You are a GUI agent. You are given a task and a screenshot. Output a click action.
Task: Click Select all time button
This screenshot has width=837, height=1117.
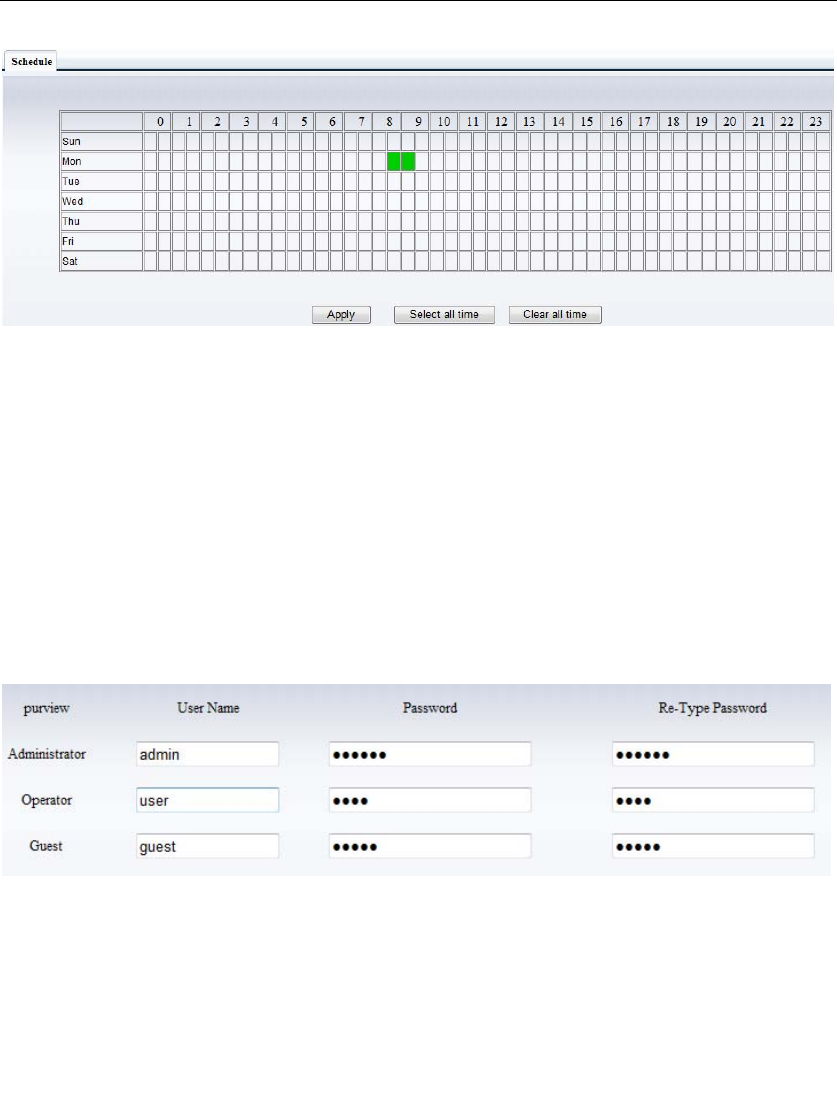tap(445, 315)
